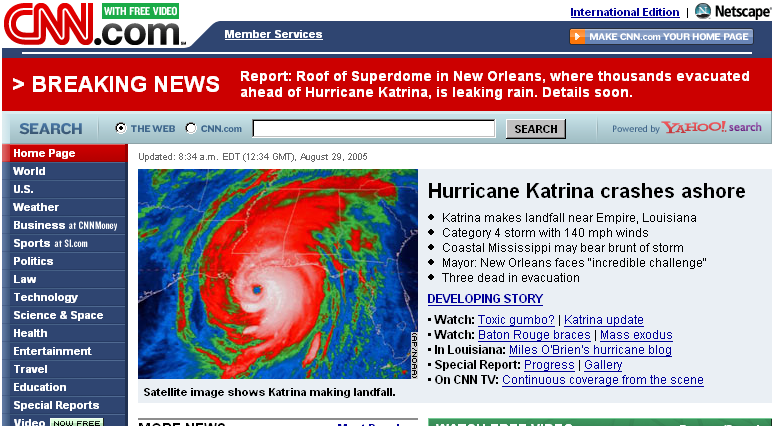This screenshot has width=772, height=426.
Task: Go to the Politics section
Action: pos(64,261)
